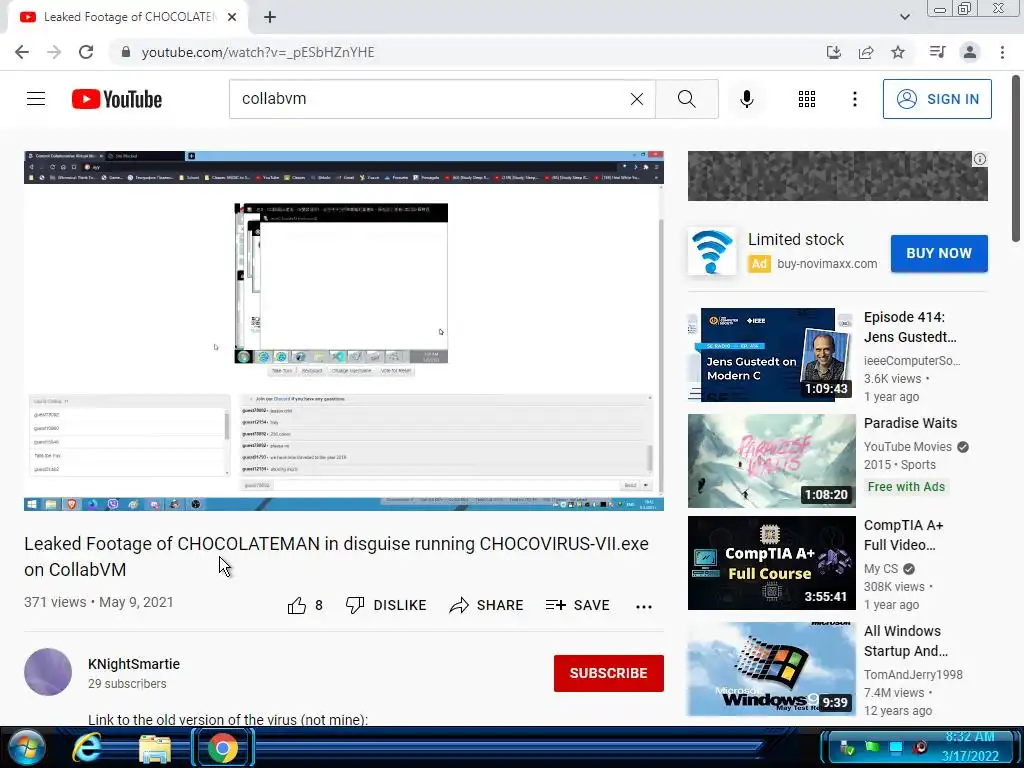Open All Windows Startup And title
Image resolution: width=1024 pixels, height=768 pixels.
pos(906,641)
